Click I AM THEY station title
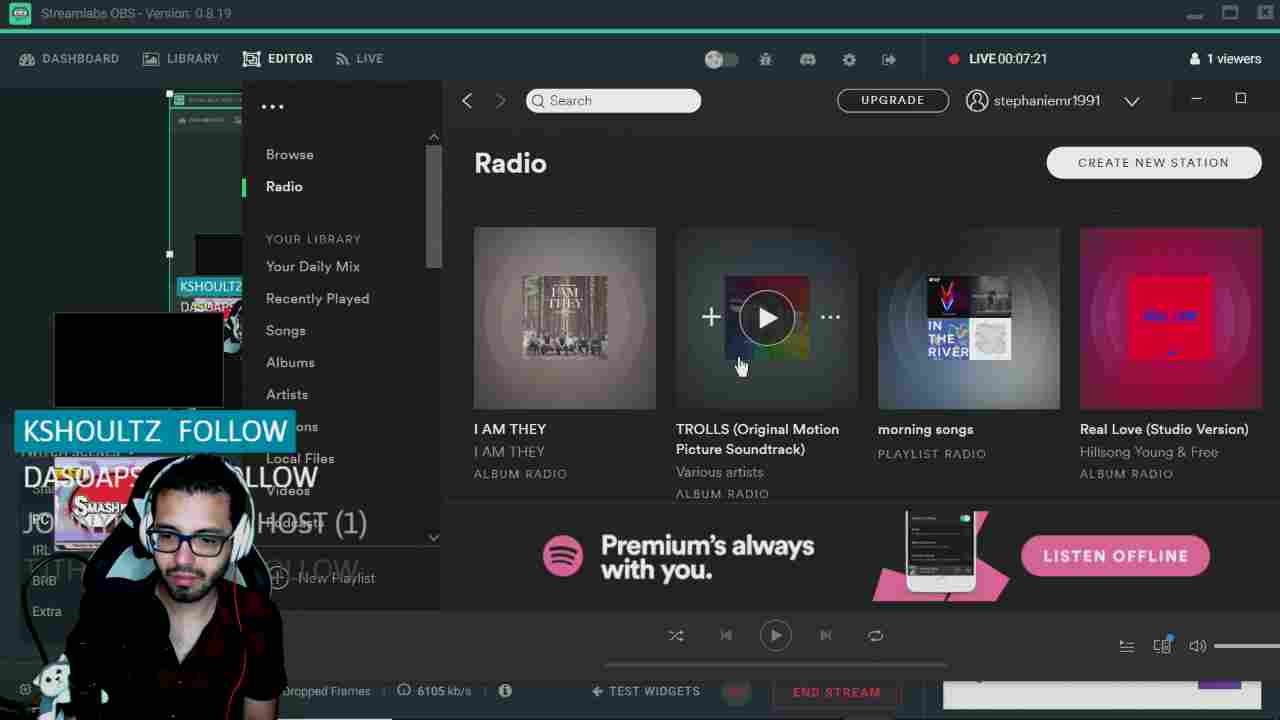The height and width of the screenshot is (720, 1280). coord(510,429)
